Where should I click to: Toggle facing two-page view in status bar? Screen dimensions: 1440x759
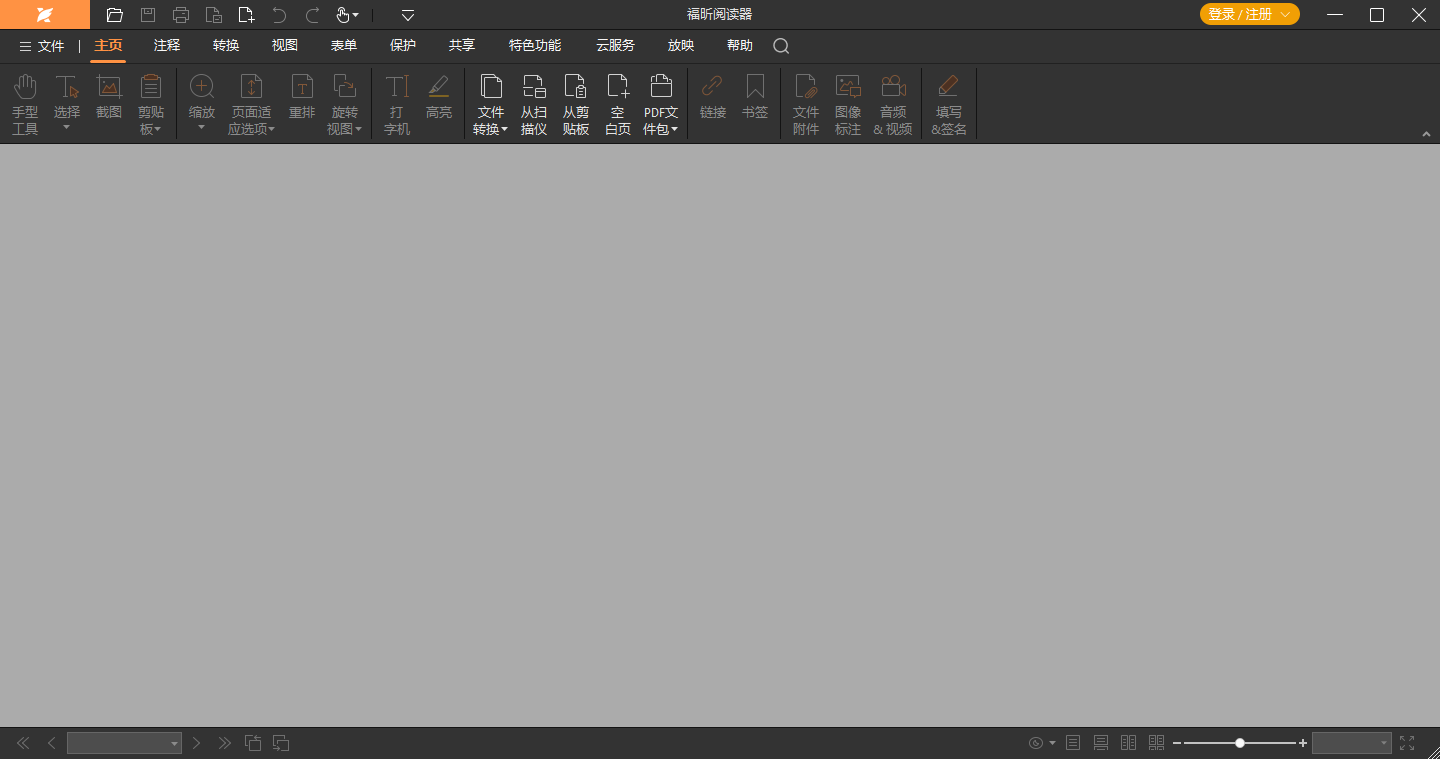click(1129, 743)
